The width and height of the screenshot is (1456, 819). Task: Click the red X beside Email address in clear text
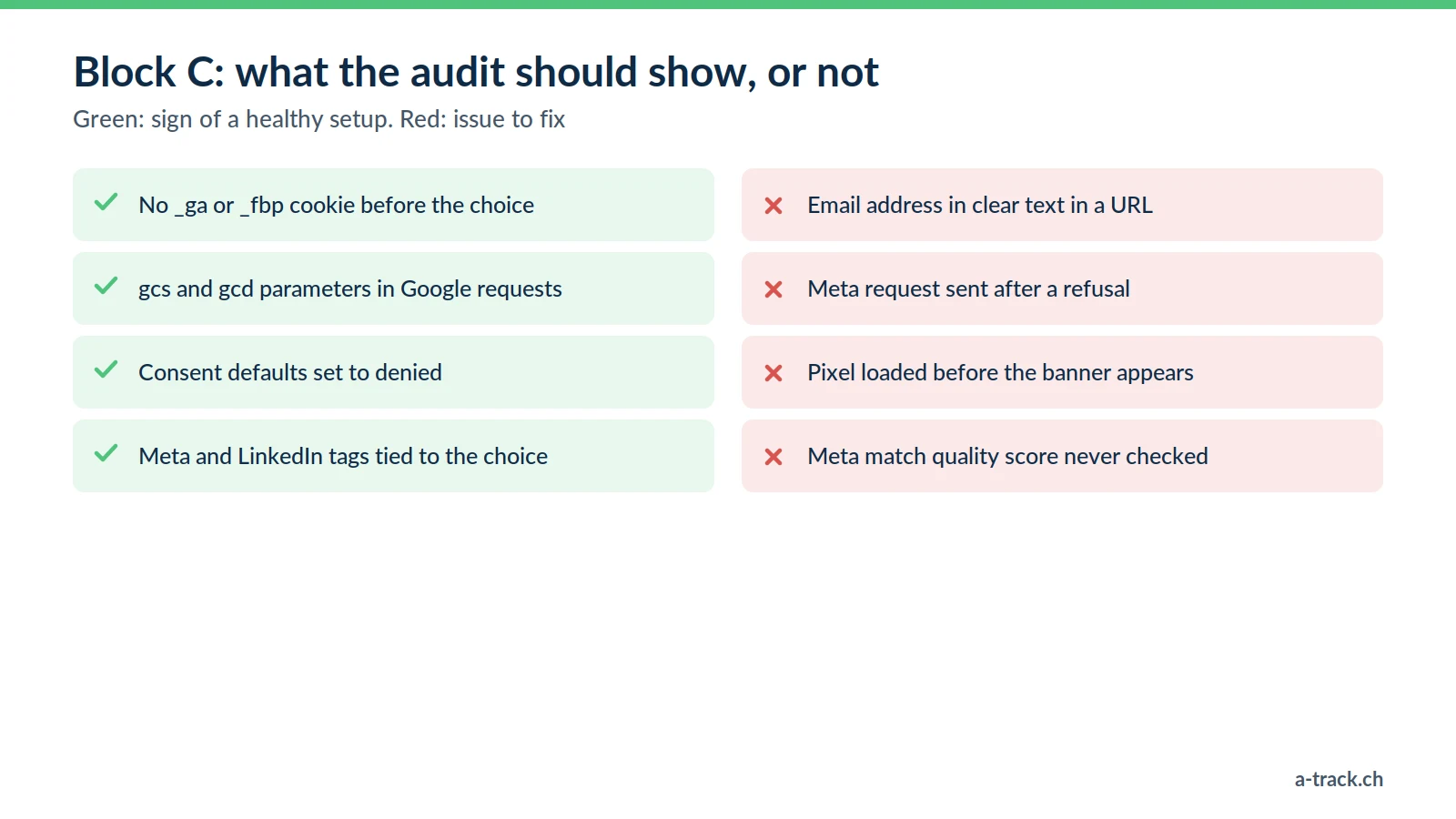pos(773,206)
